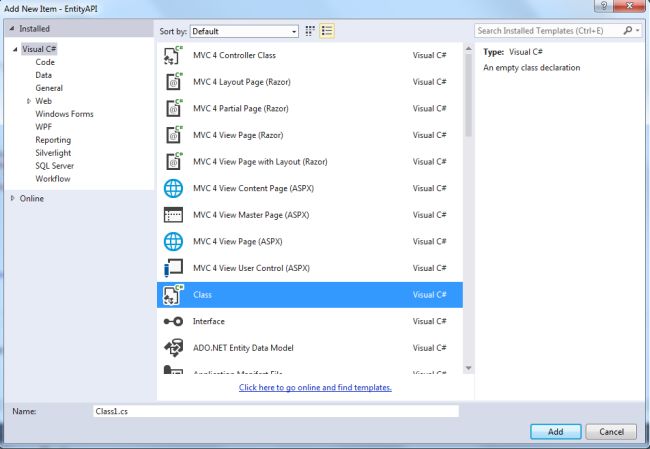The height and width of the screenshot is (449, 650).
Task: Select MVC 4 View Content Page (ASPX) text
Action: (x=253, y=188)
